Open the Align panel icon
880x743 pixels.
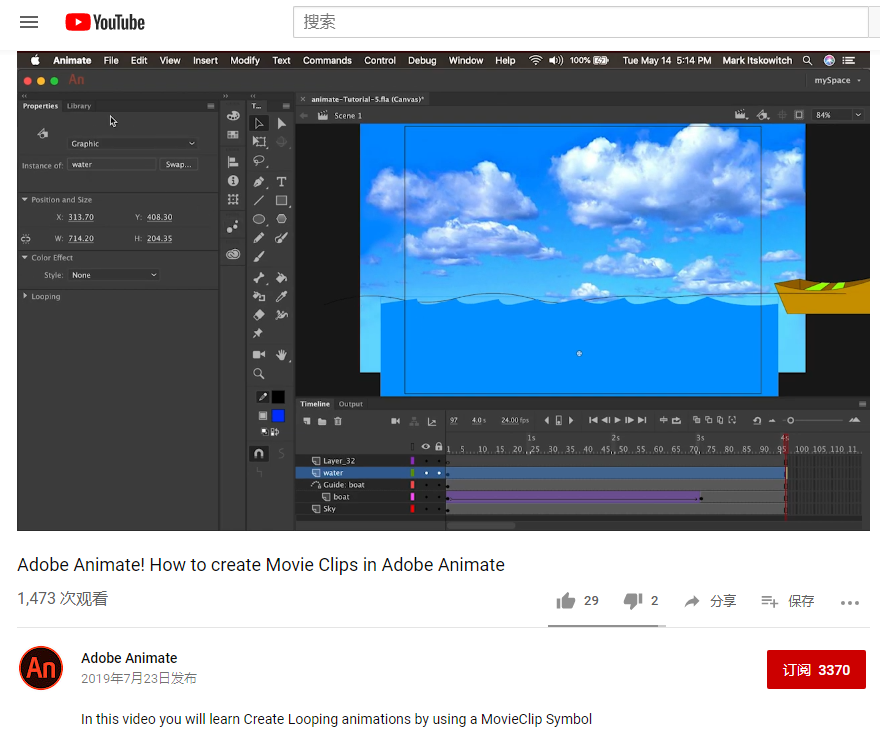coord(233,162)
